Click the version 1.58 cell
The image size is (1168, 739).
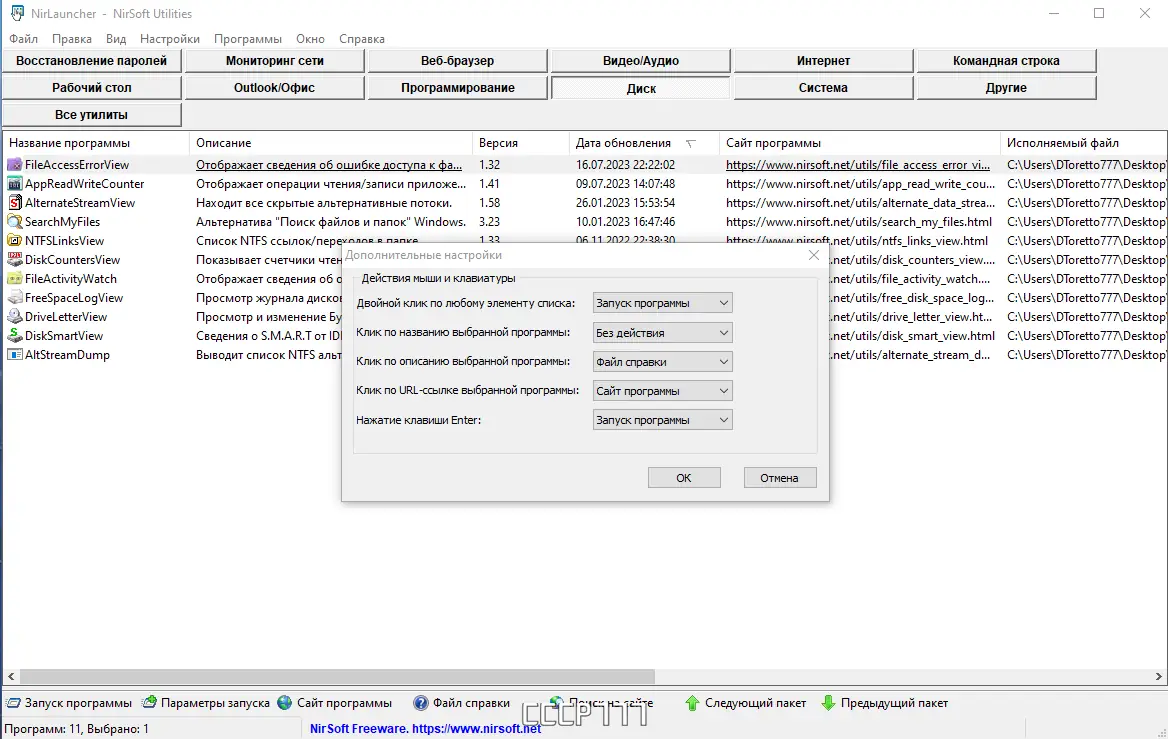point(489,203)
